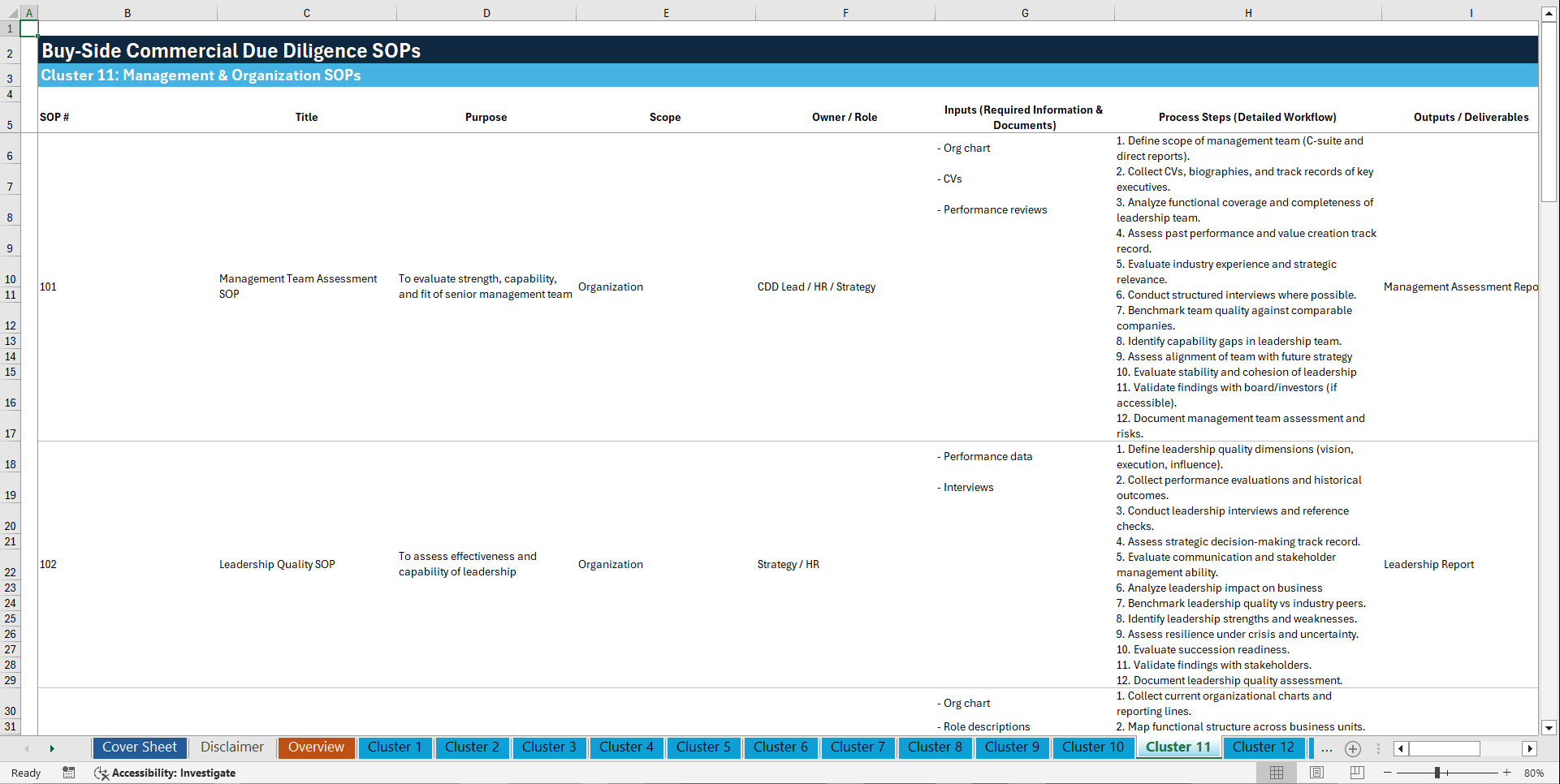Viewport: 1560px width, 784px height.
Task: Click 'Process Steps (Detailed Workflow)' header
Action: (x=1248, y=118)
